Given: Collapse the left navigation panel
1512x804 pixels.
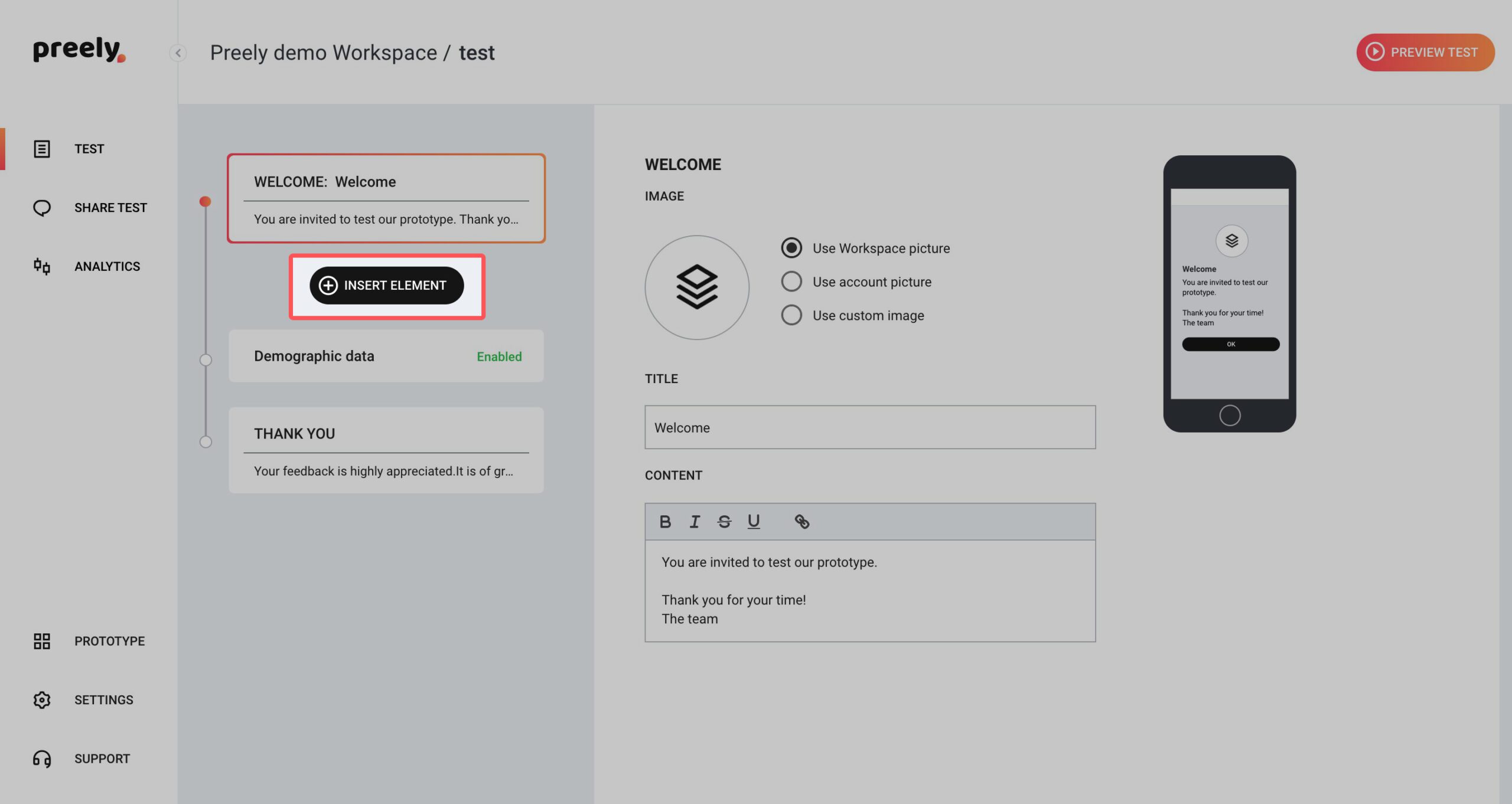Looking at the screenshot, I should tap(177, 53).
